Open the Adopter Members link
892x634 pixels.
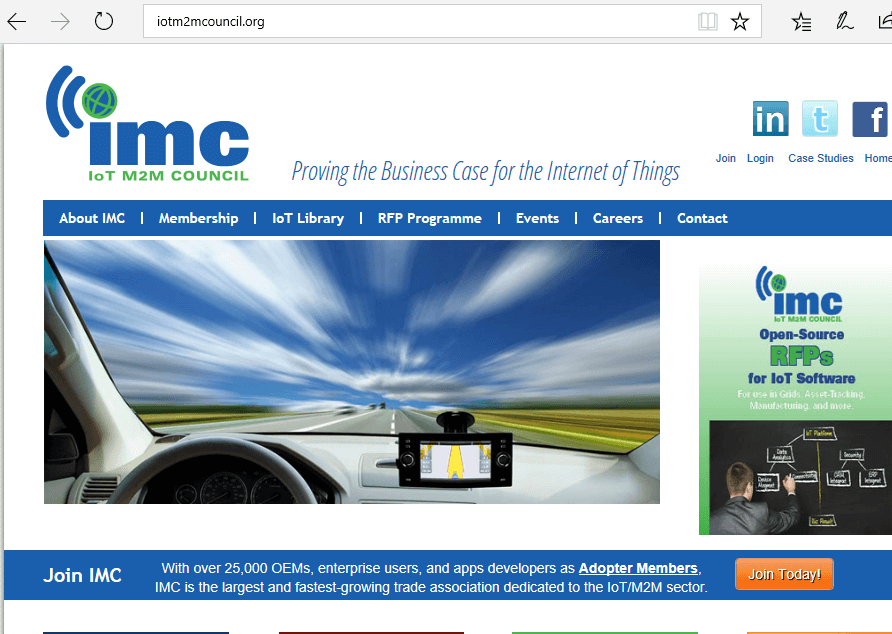(638, 568)
